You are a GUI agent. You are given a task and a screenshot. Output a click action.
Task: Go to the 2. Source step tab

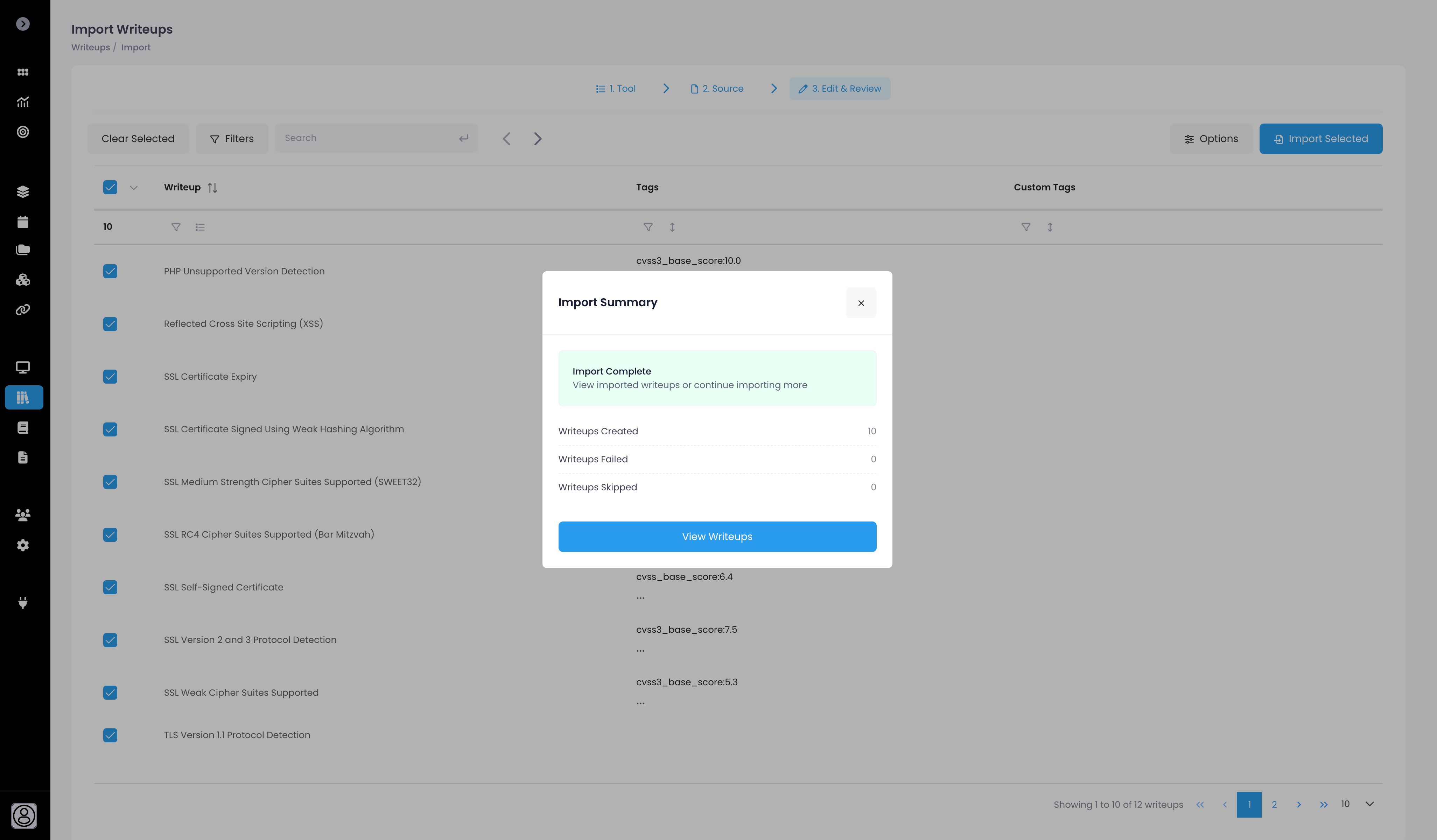(717, 89)
